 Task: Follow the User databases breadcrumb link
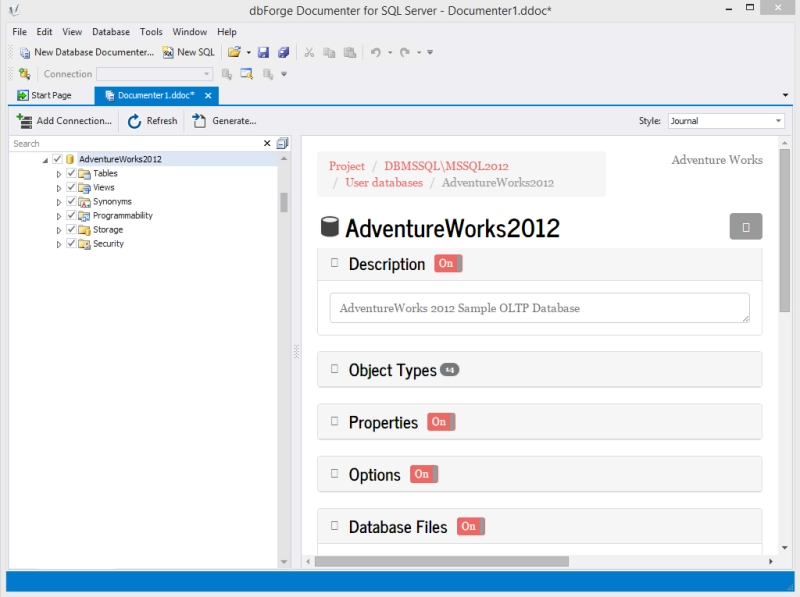[x=384, y=183]
